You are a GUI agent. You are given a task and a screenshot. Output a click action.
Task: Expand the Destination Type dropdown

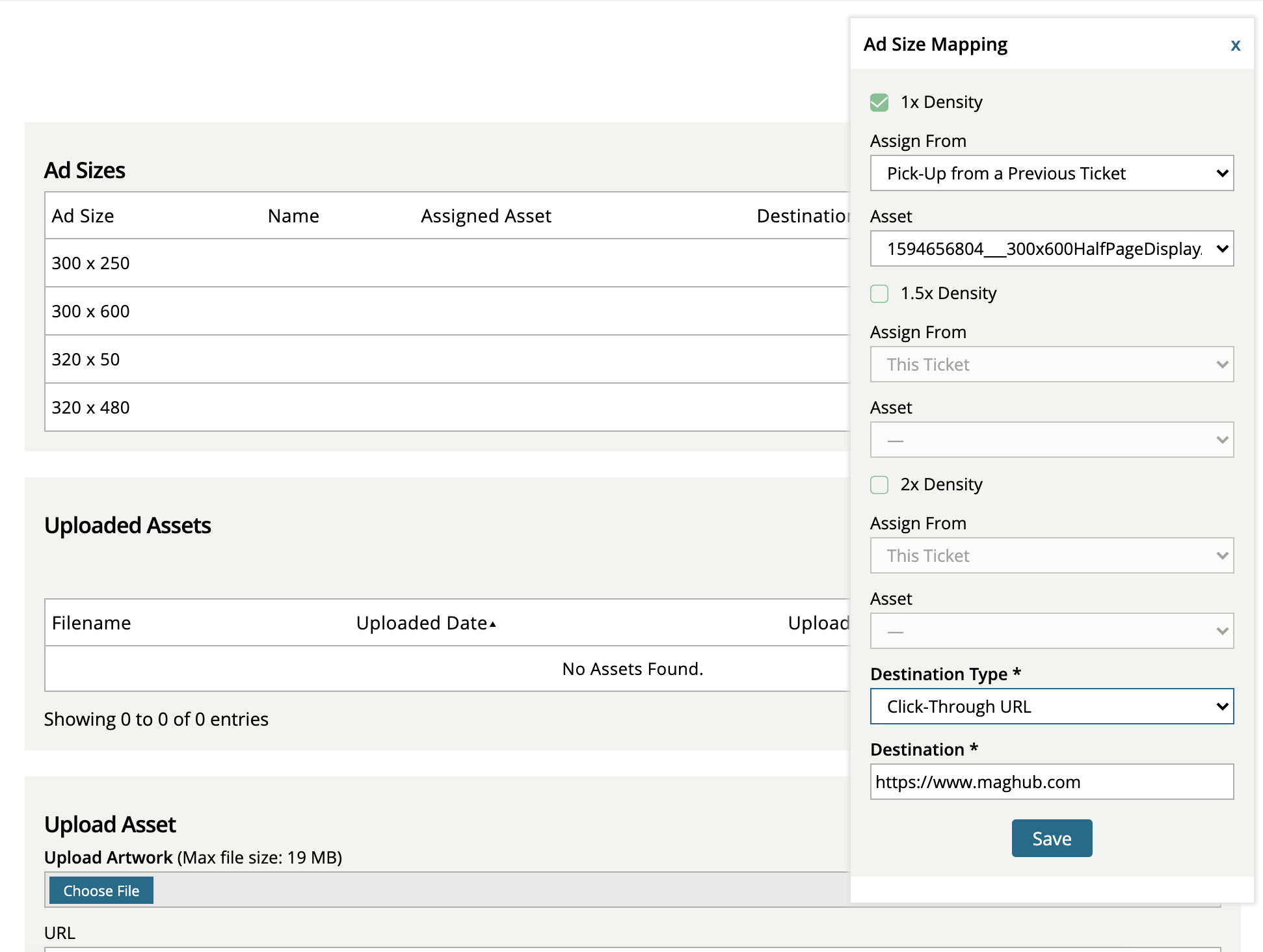[1051, 707]
